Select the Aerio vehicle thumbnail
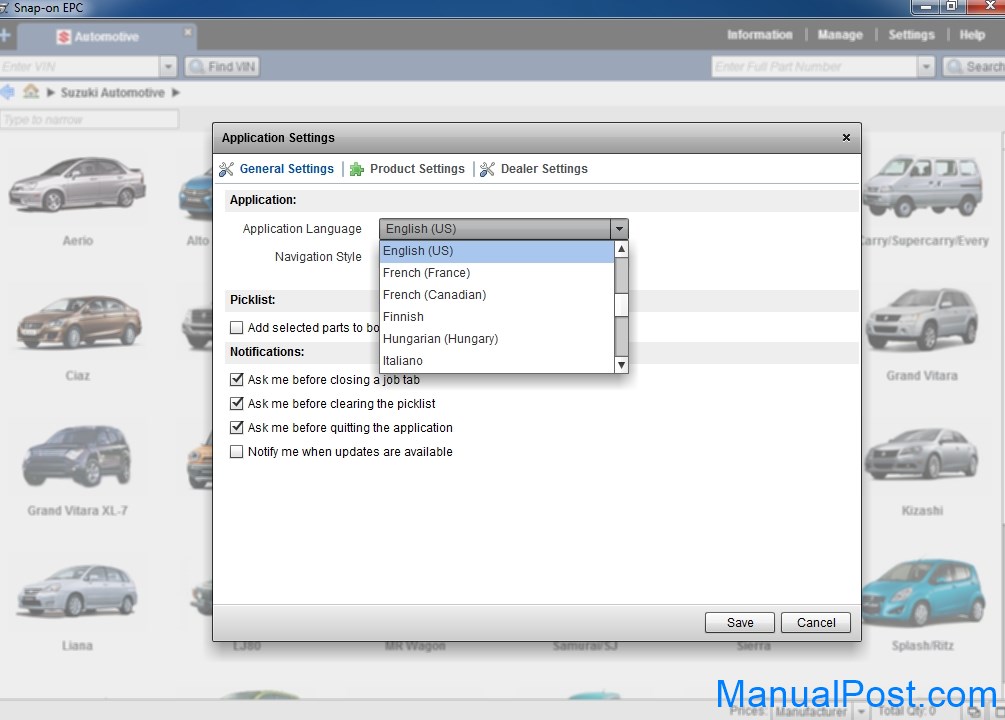The image size is (1005, 720). point(78,185)
